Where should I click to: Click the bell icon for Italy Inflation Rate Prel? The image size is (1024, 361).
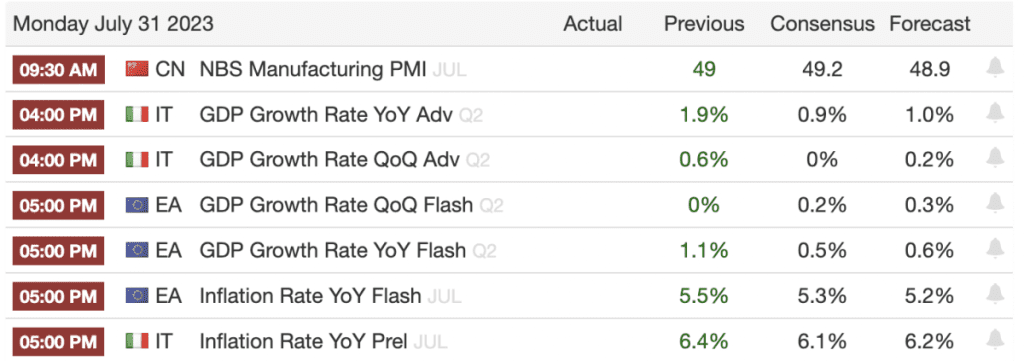point(995,339)
